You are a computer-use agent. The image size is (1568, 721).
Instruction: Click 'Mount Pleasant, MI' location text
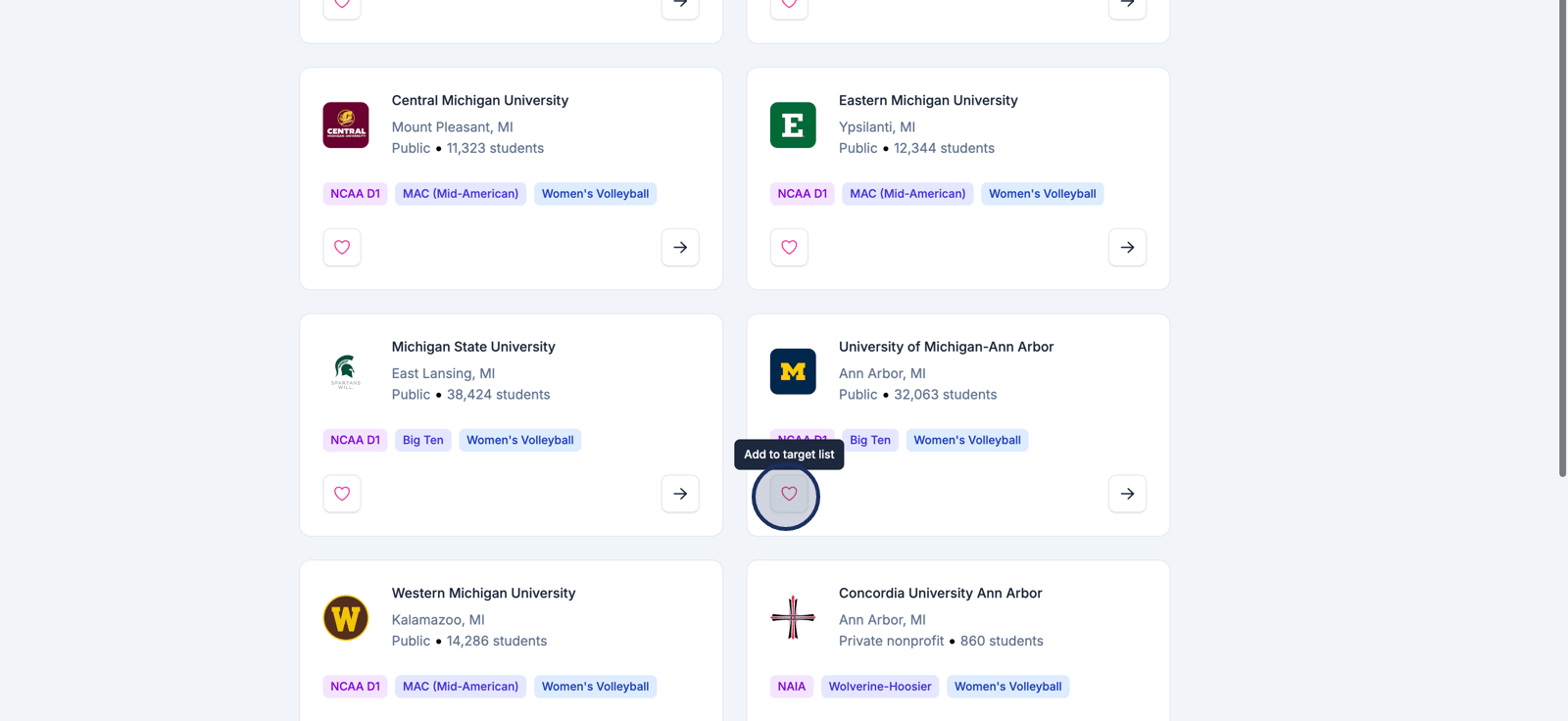pos(453,127)
